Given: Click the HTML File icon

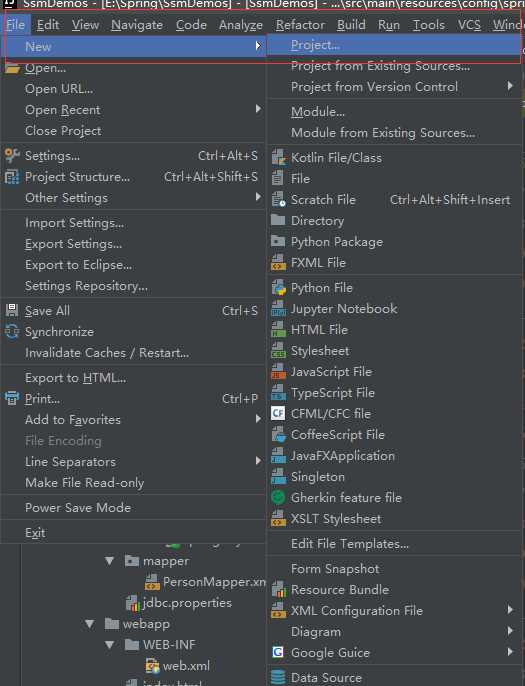Looking at the screenshot, I should click(x=278, y=329).
